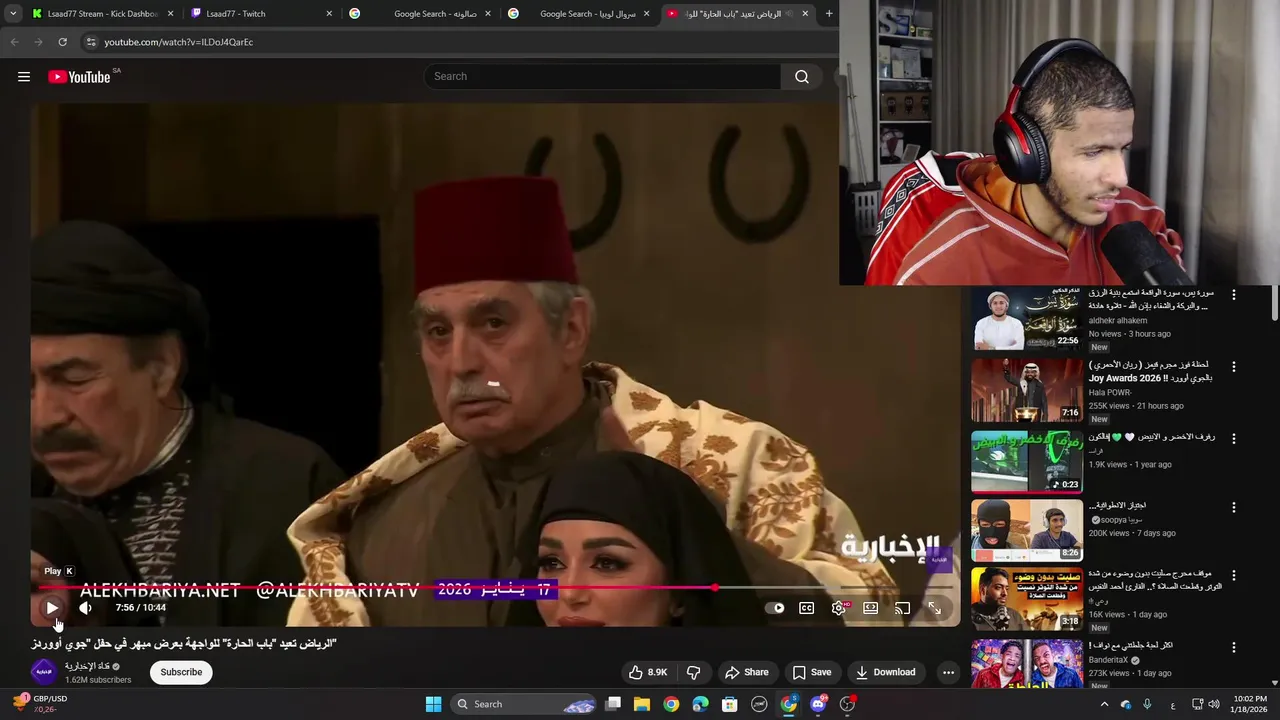Image resolution: width=1280 pixels, height=720 pixels.
Task: Like the video (8.9K thumbs up)
Action: (648, 672)
